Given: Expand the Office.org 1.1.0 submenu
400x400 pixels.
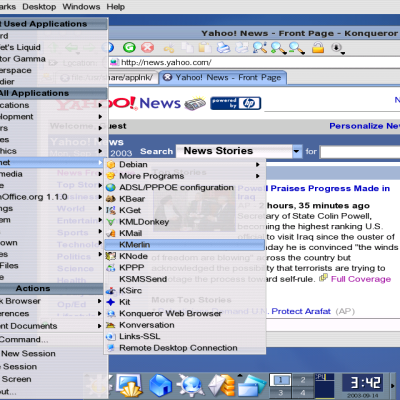Looking at the screenshot, I should coord(52,197).
